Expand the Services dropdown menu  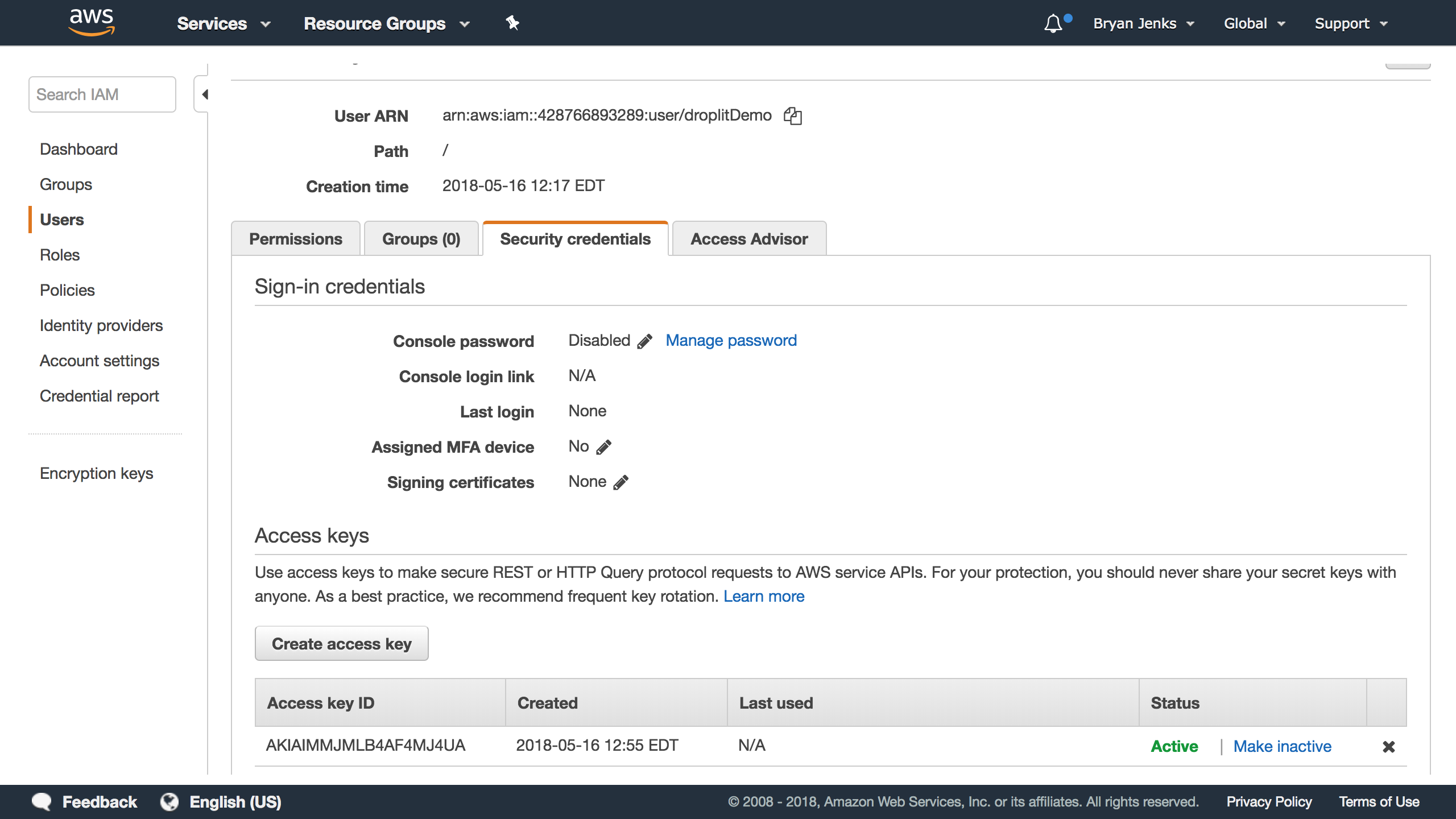click(223, 23)
